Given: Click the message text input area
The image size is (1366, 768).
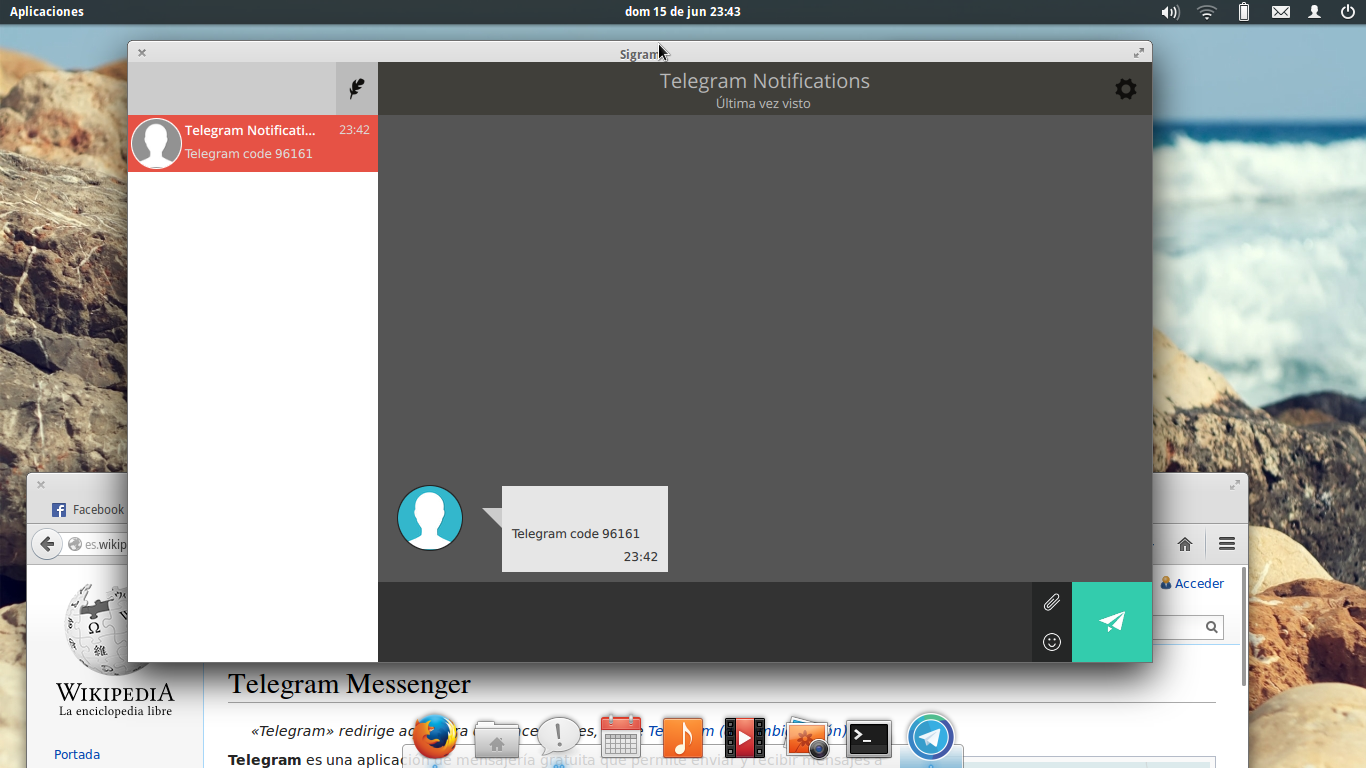Looking at the screenshot, I should click(x=705, y=622).
